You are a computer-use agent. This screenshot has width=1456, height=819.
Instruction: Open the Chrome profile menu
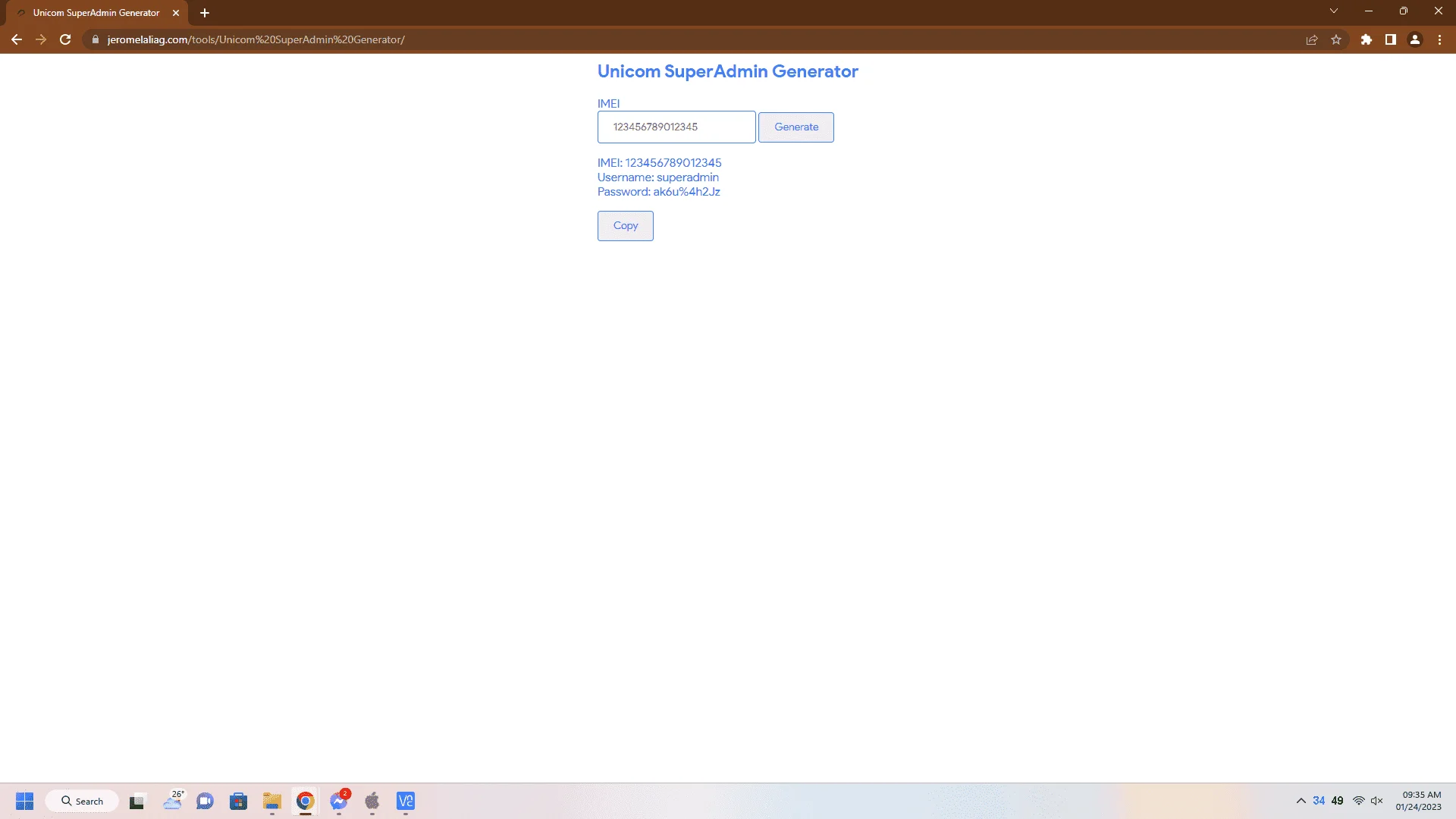click(1415, 39)
